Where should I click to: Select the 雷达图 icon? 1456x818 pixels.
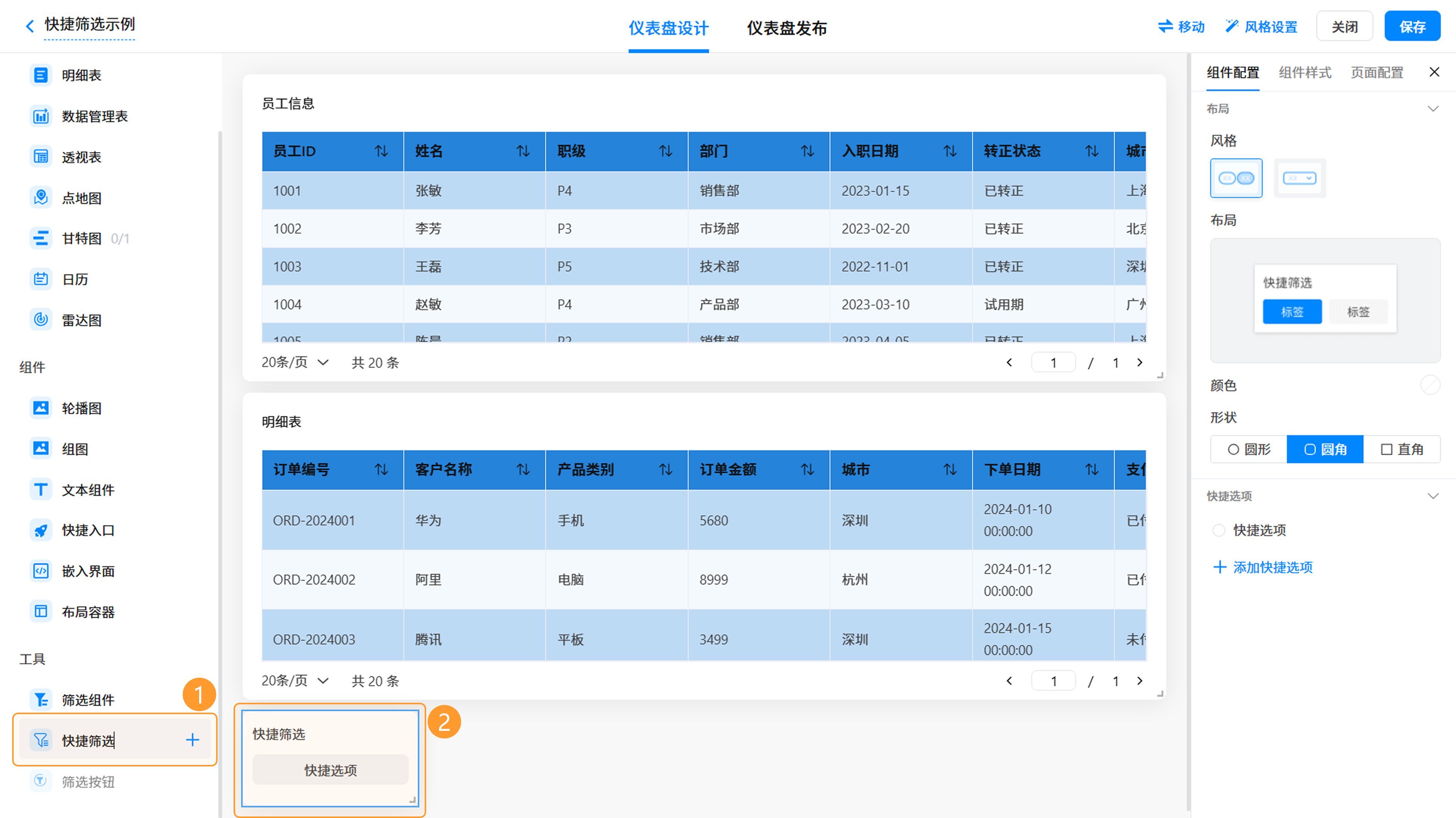point(41,320)
